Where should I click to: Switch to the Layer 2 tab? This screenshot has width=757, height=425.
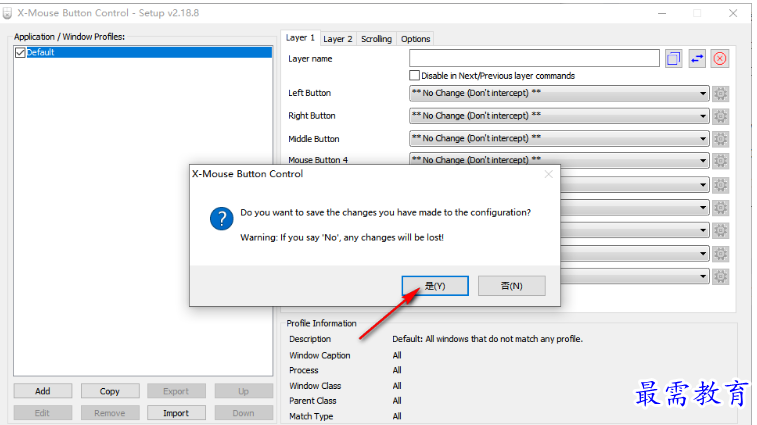point(337,39)
